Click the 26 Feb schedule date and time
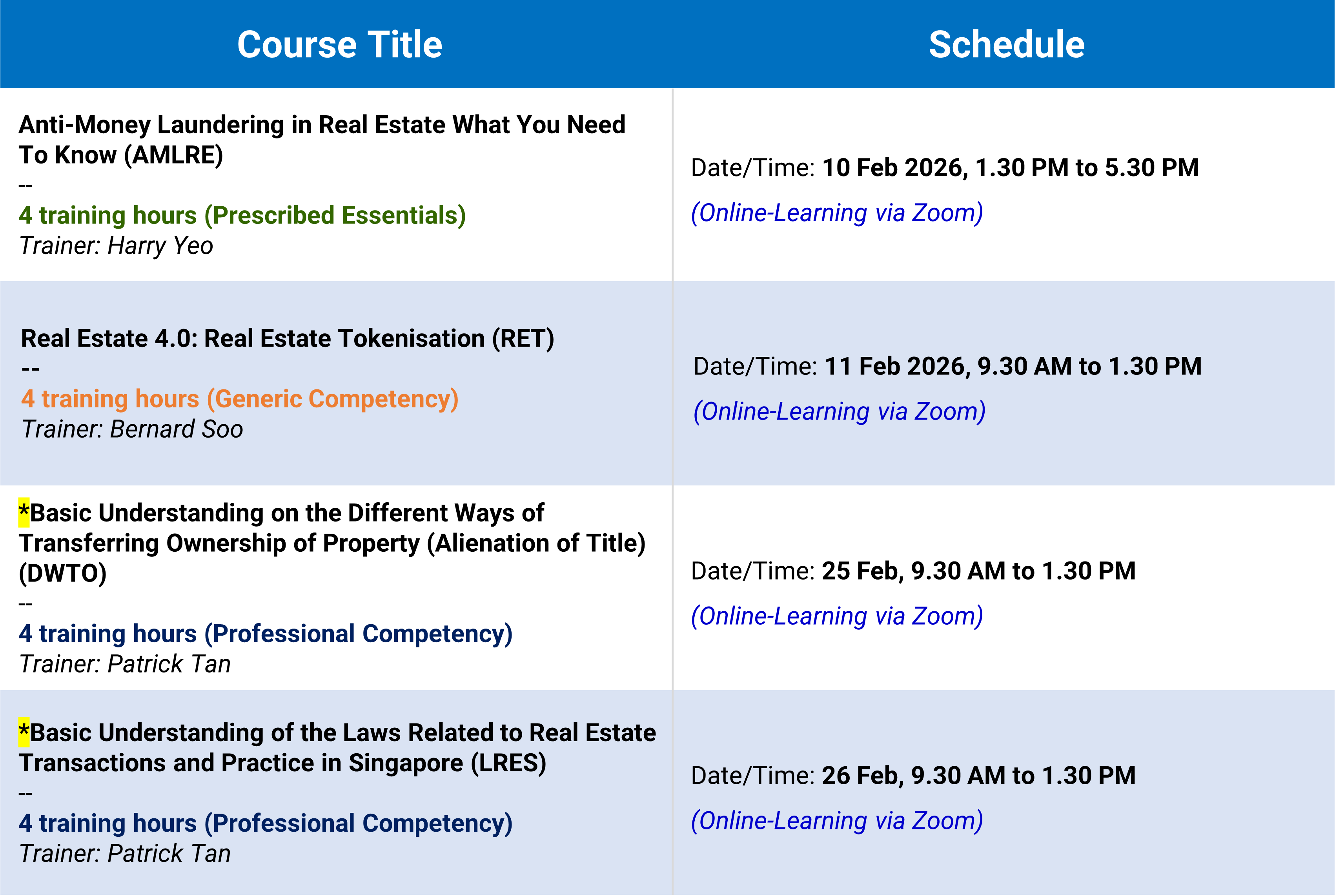This screenshot has height=896, width=1335. tap(978, 776)
